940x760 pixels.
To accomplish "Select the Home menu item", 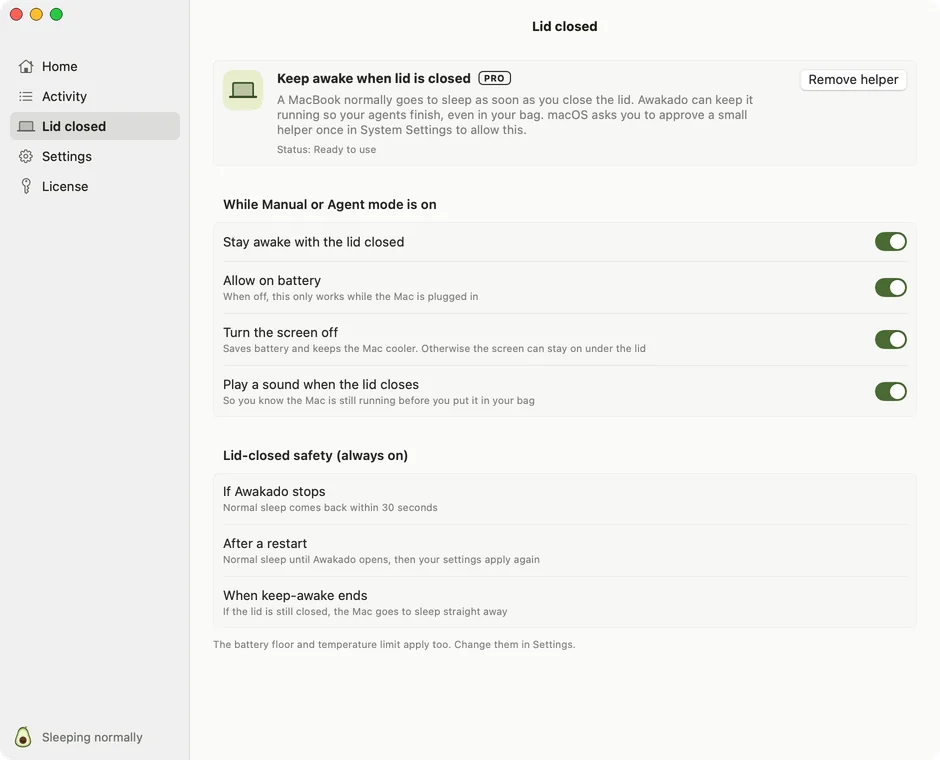I will tap(95, 66).
